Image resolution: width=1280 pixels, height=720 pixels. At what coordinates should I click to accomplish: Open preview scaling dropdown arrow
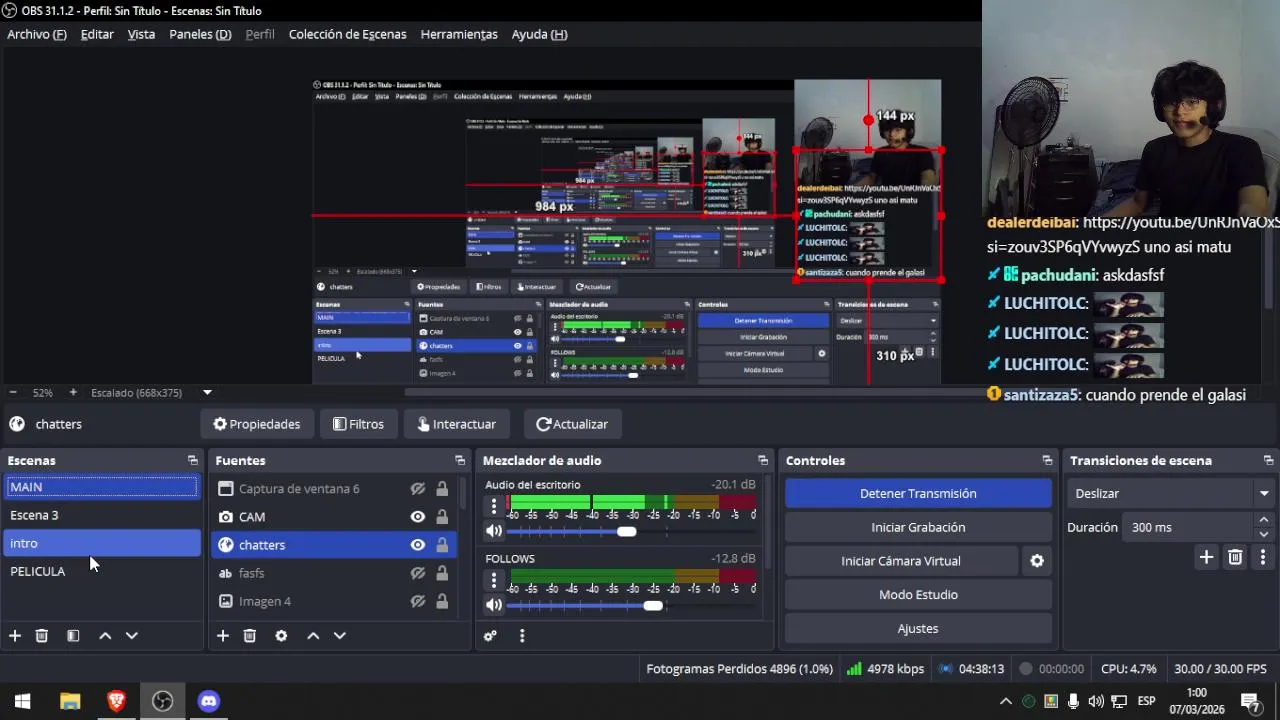207,393
